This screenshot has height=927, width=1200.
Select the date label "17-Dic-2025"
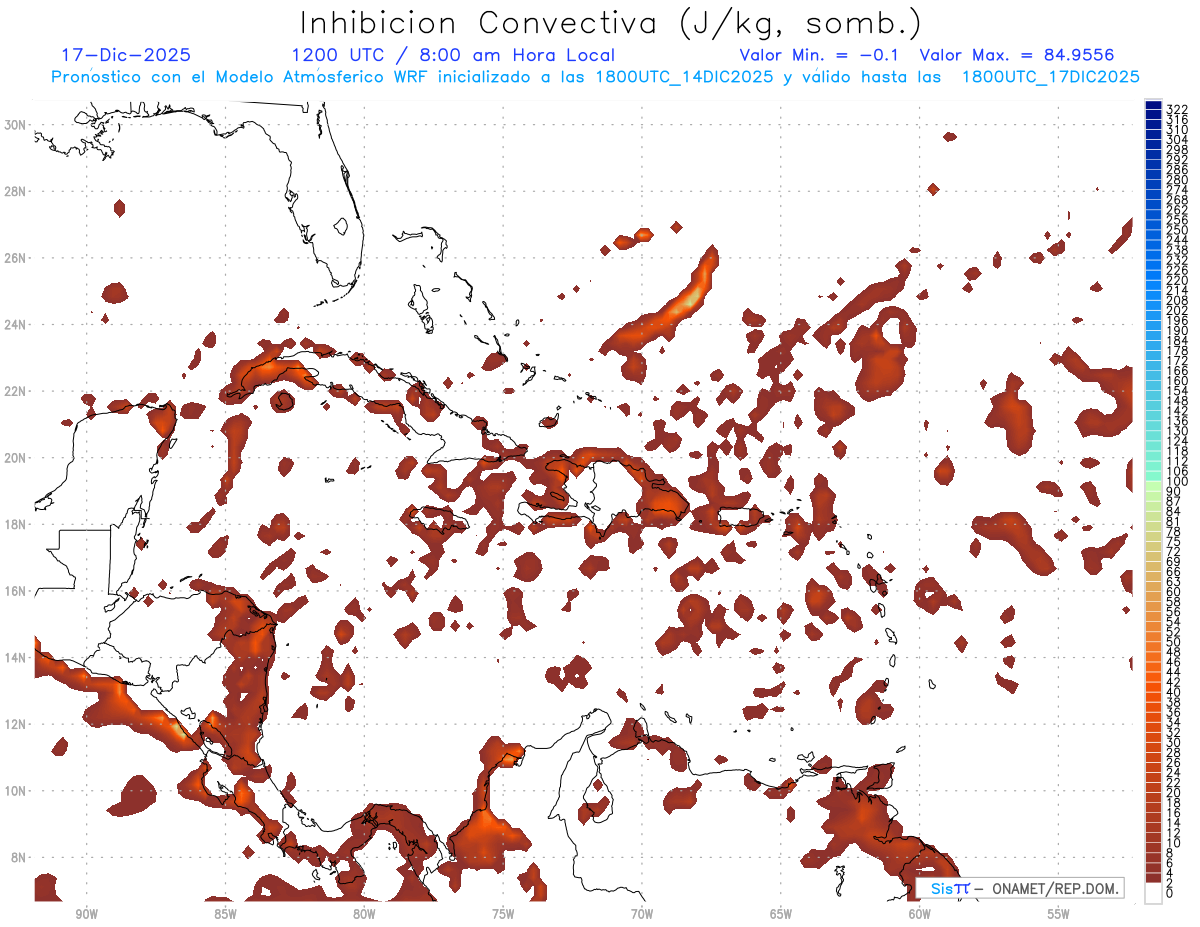(x=126, y=55)
